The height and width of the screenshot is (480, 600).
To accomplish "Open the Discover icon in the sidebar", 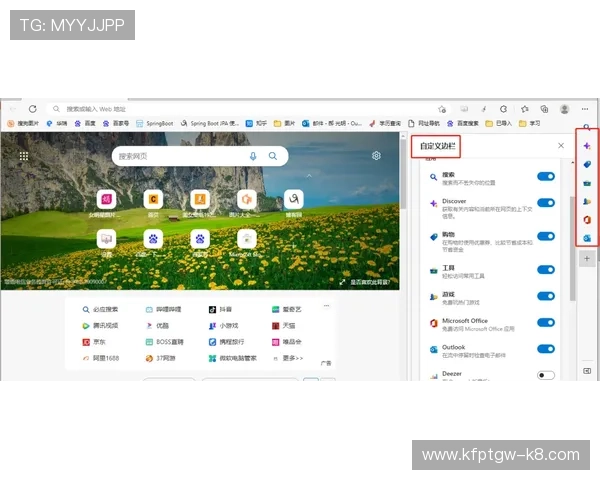I will (x=587, y=146).
